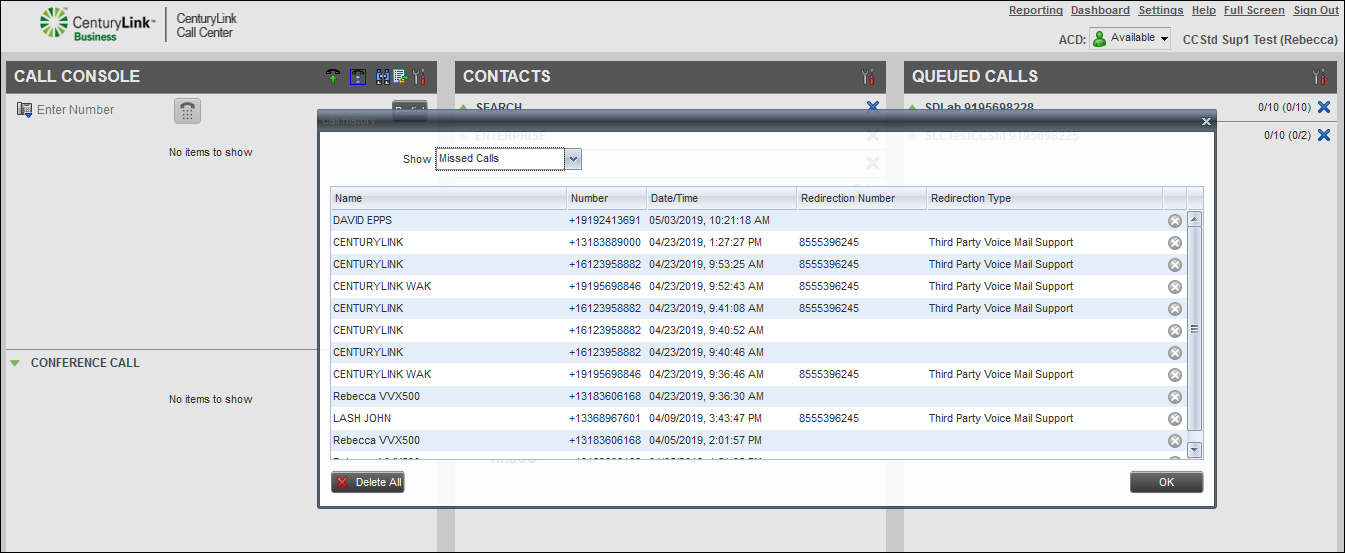
Task: Delete the 04/05/2019 Rebecca VVX500 entry
Action: [x=1175, y=441]
